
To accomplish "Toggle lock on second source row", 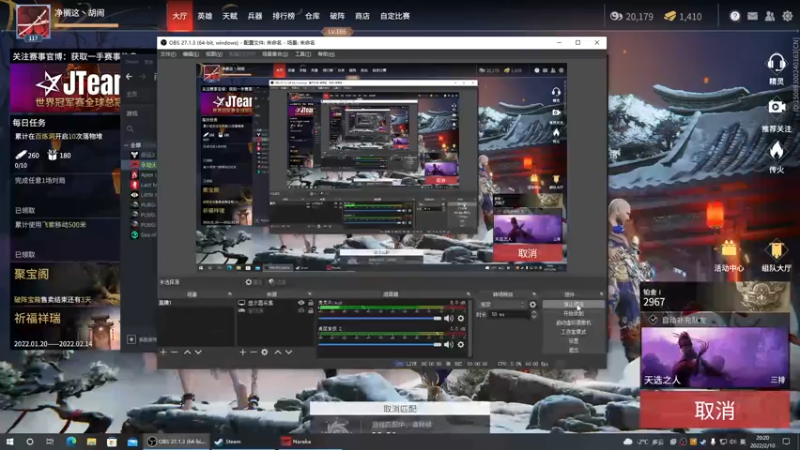I will pos(310,311).
